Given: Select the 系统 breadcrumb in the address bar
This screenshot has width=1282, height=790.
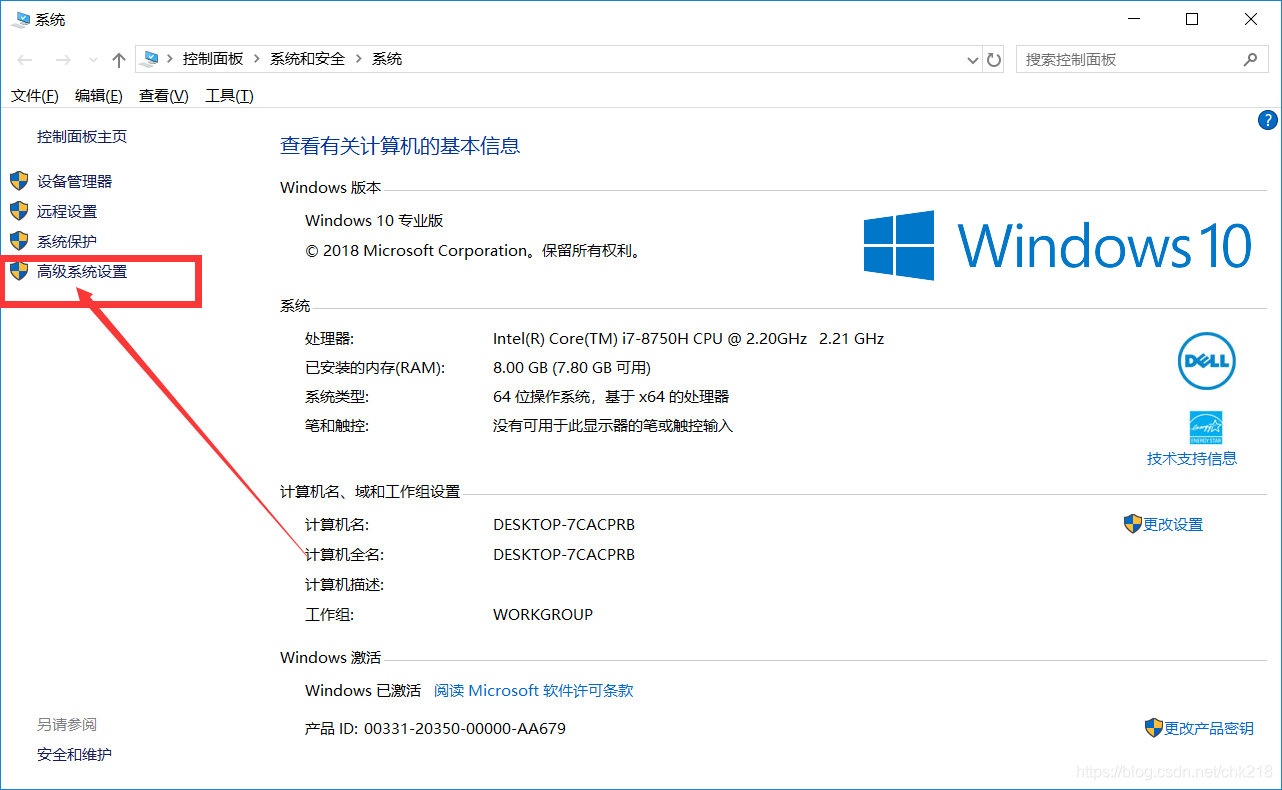Looking at the screenshot, I should [387, 59].
